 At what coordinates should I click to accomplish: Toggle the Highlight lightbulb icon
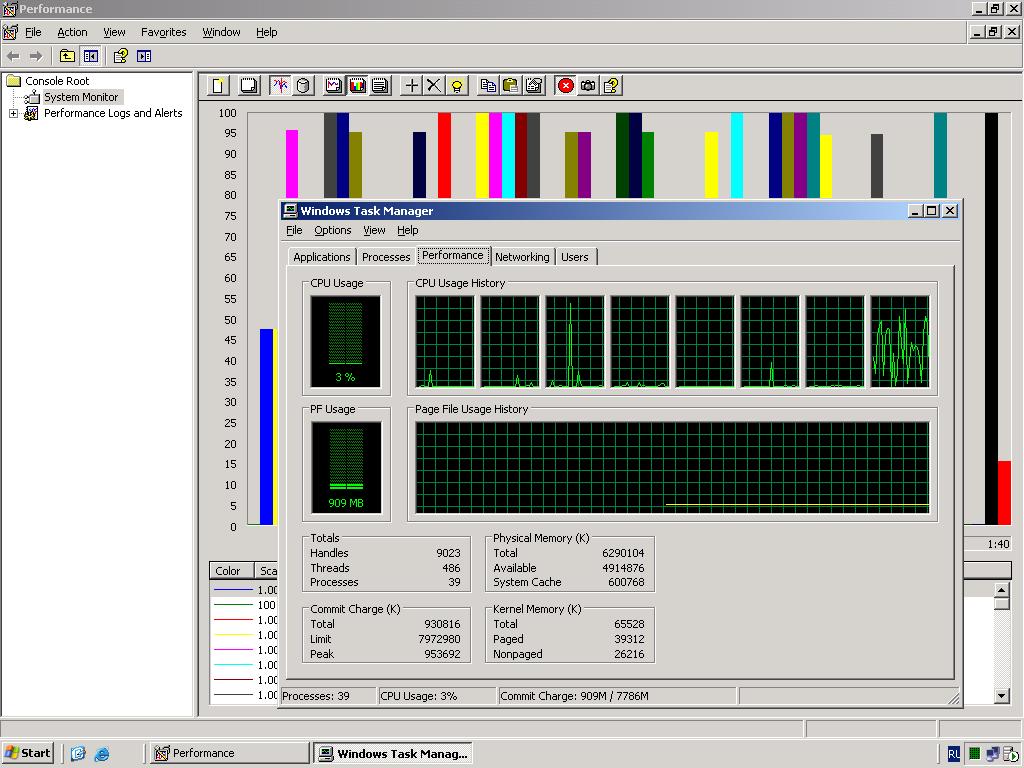[x=457, y=86]
